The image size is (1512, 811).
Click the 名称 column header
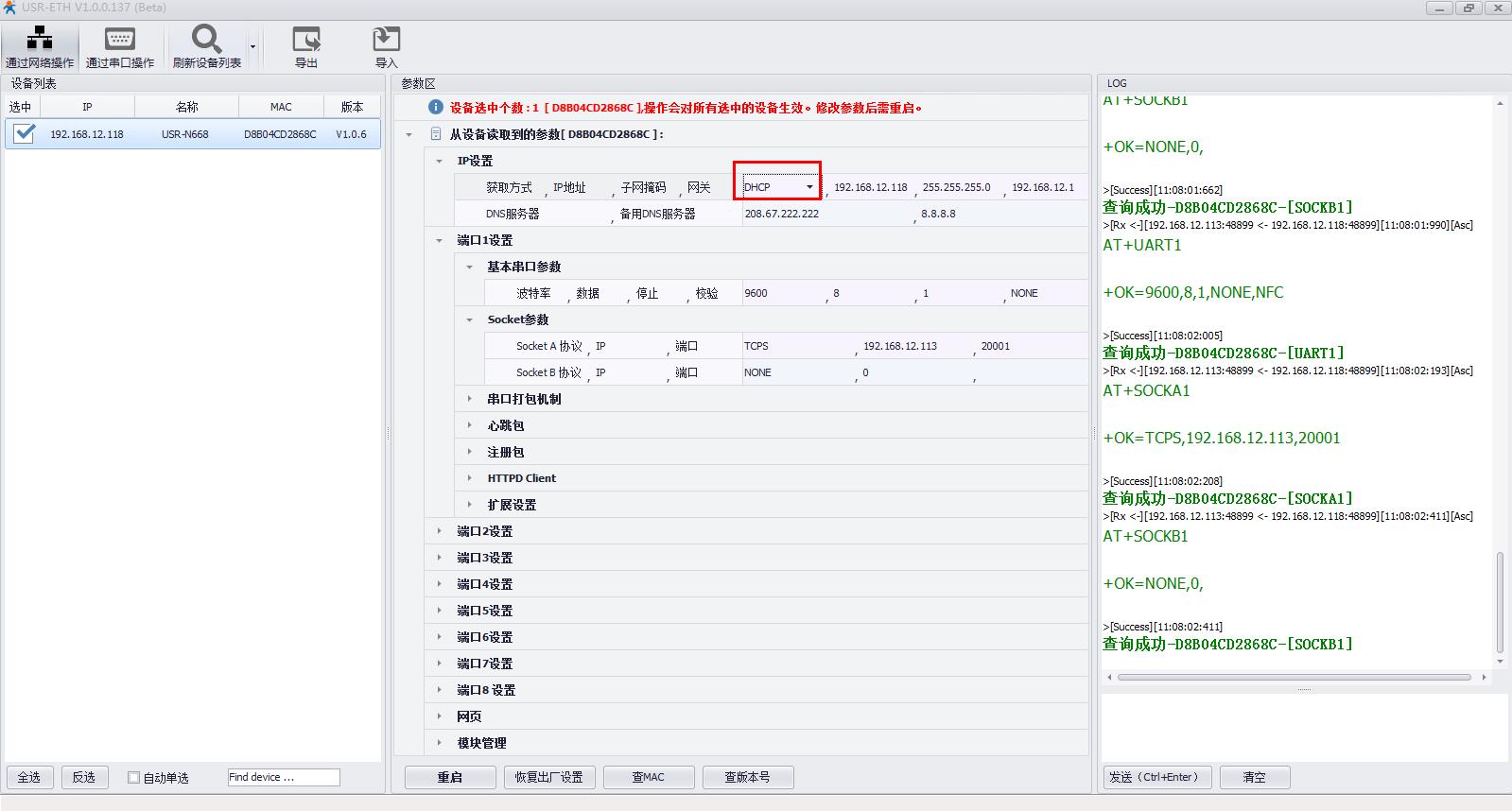pos(186,107)
